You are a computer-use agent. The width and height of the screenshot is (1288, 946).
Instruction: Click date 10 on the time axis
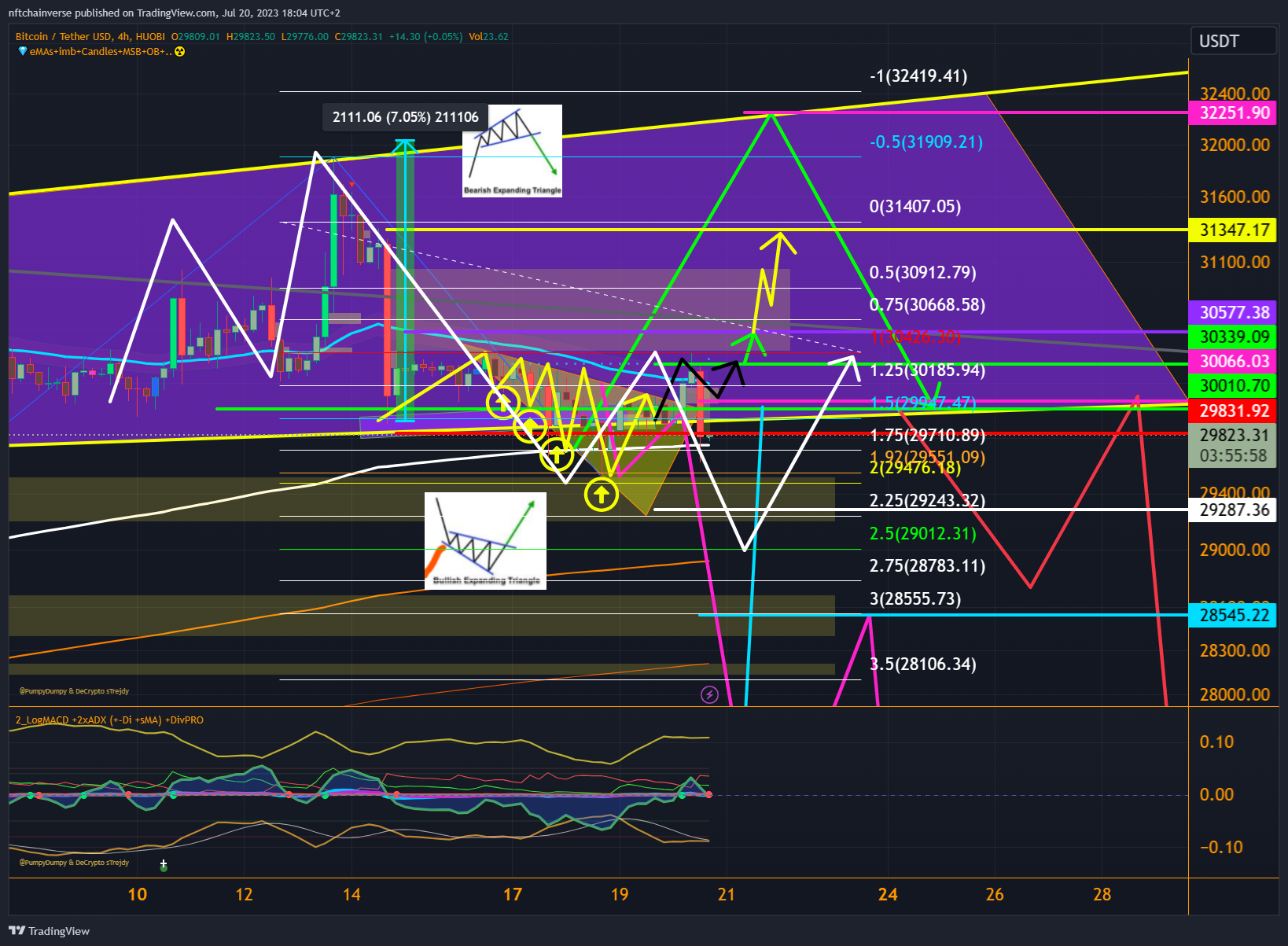[x=138, y=894]
